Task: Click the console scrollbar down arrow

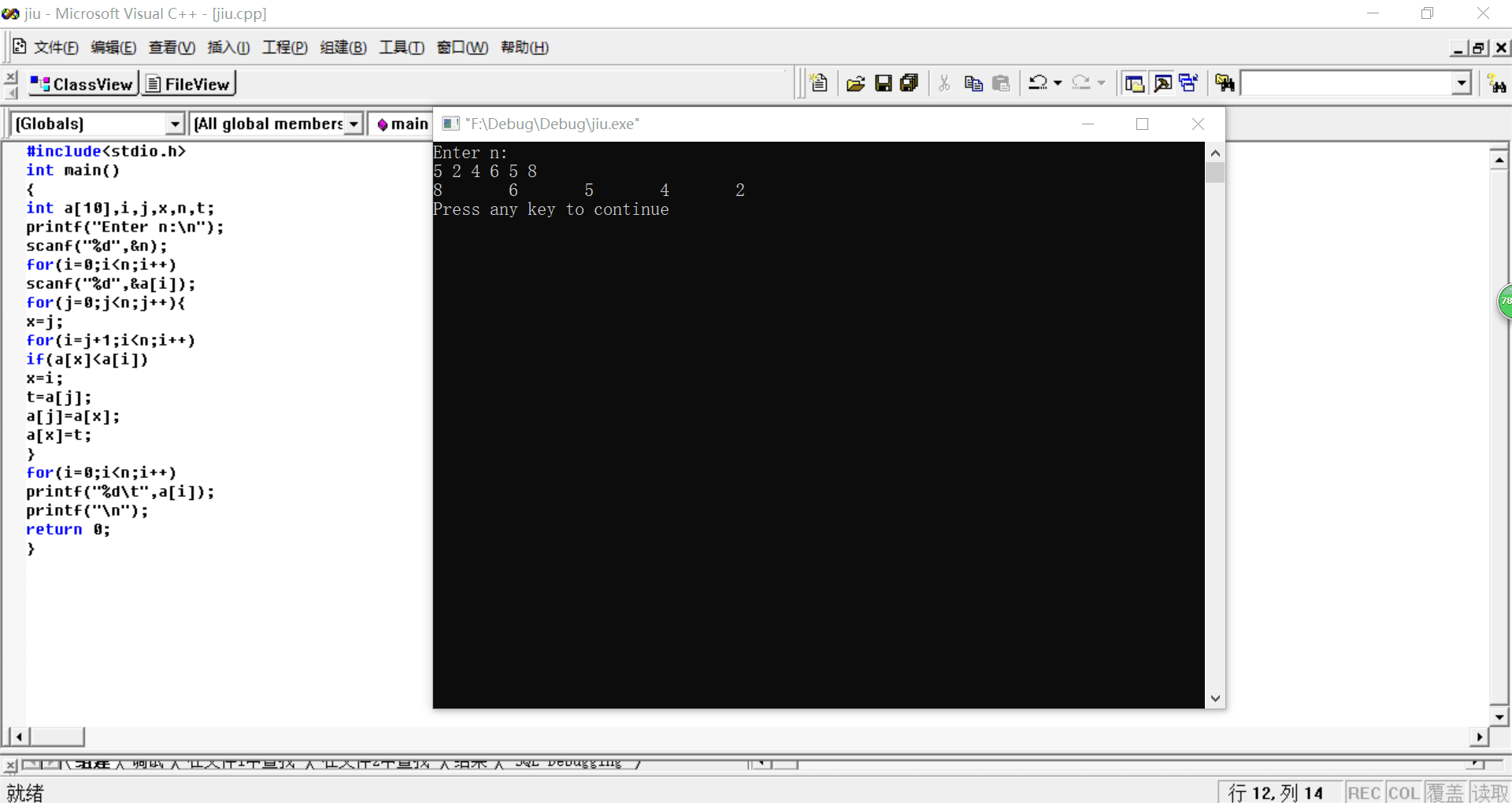Action: pos(1215,698)
